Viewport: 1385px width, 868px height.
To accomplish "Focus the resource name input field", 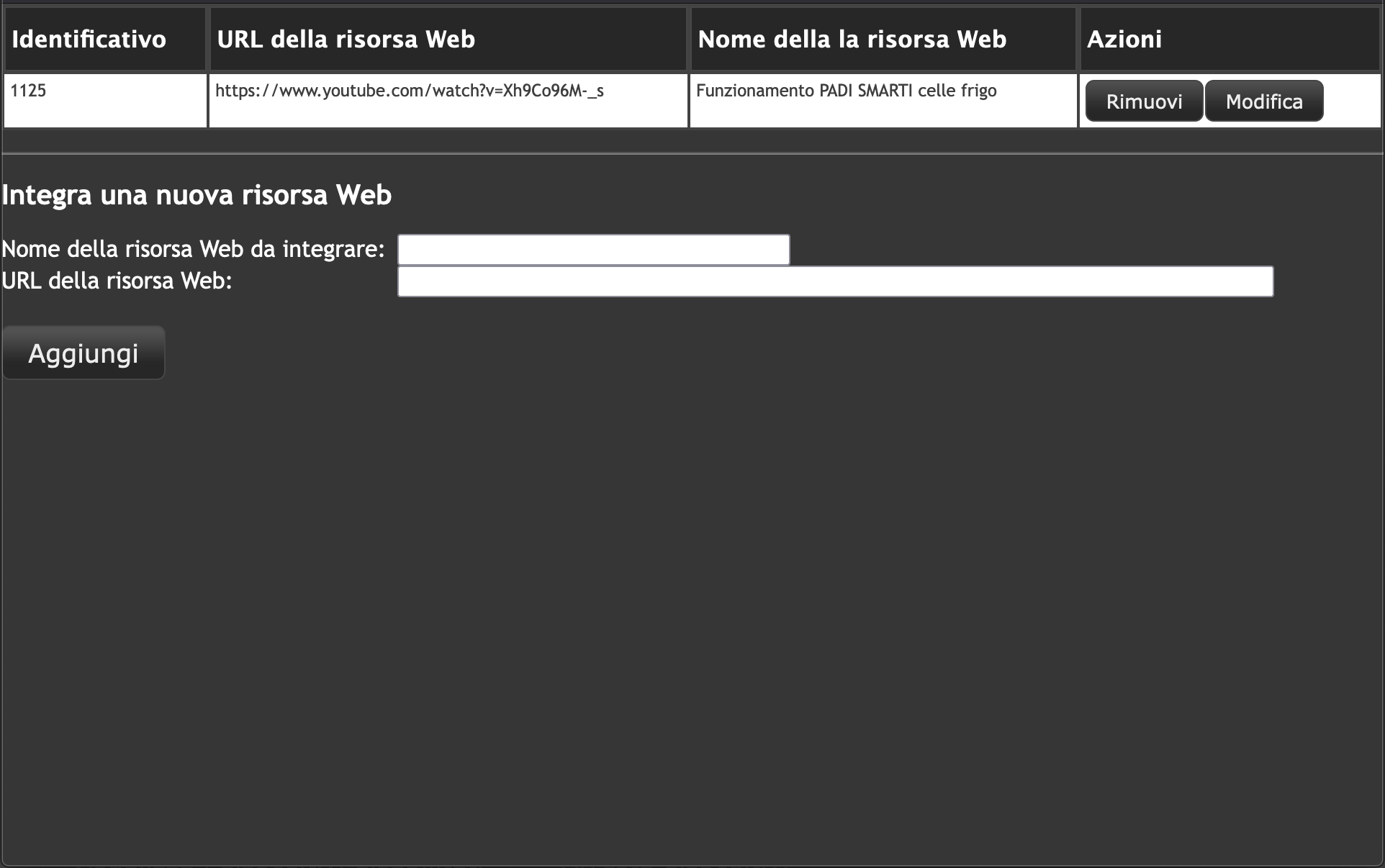I will 594,250.
